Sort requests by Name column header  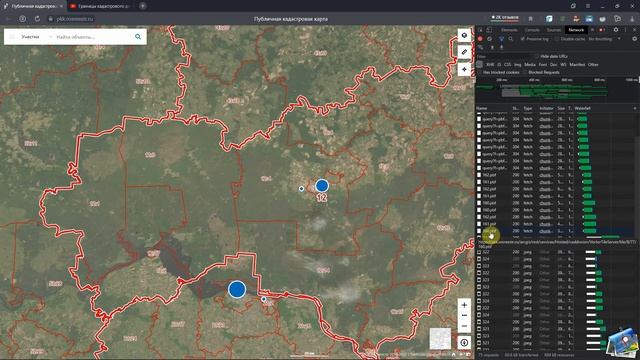coord(482,108)
